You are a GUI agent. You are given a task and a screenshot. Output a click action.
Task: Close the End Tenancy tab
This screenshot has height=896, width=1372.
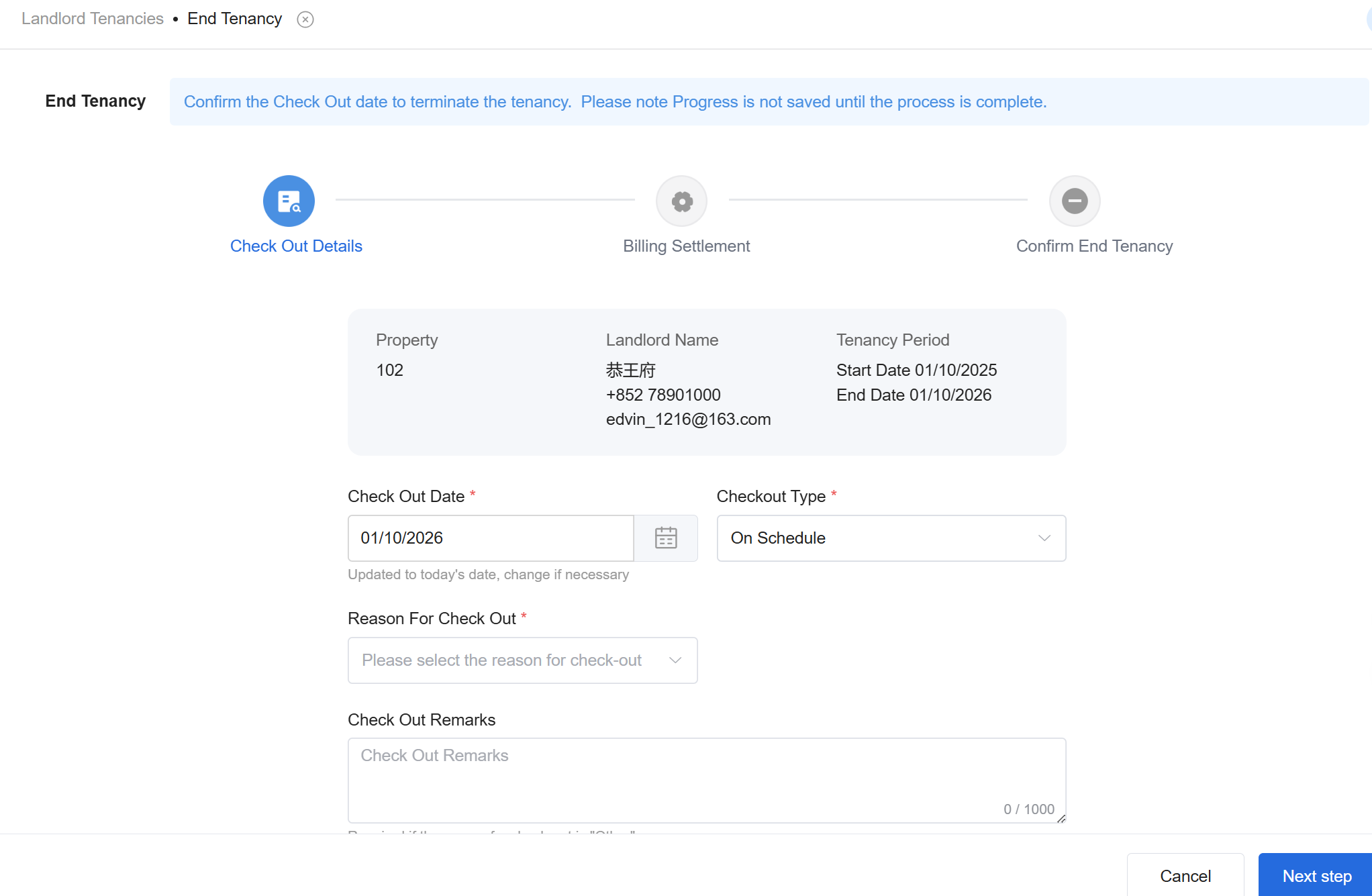point(305,19)
